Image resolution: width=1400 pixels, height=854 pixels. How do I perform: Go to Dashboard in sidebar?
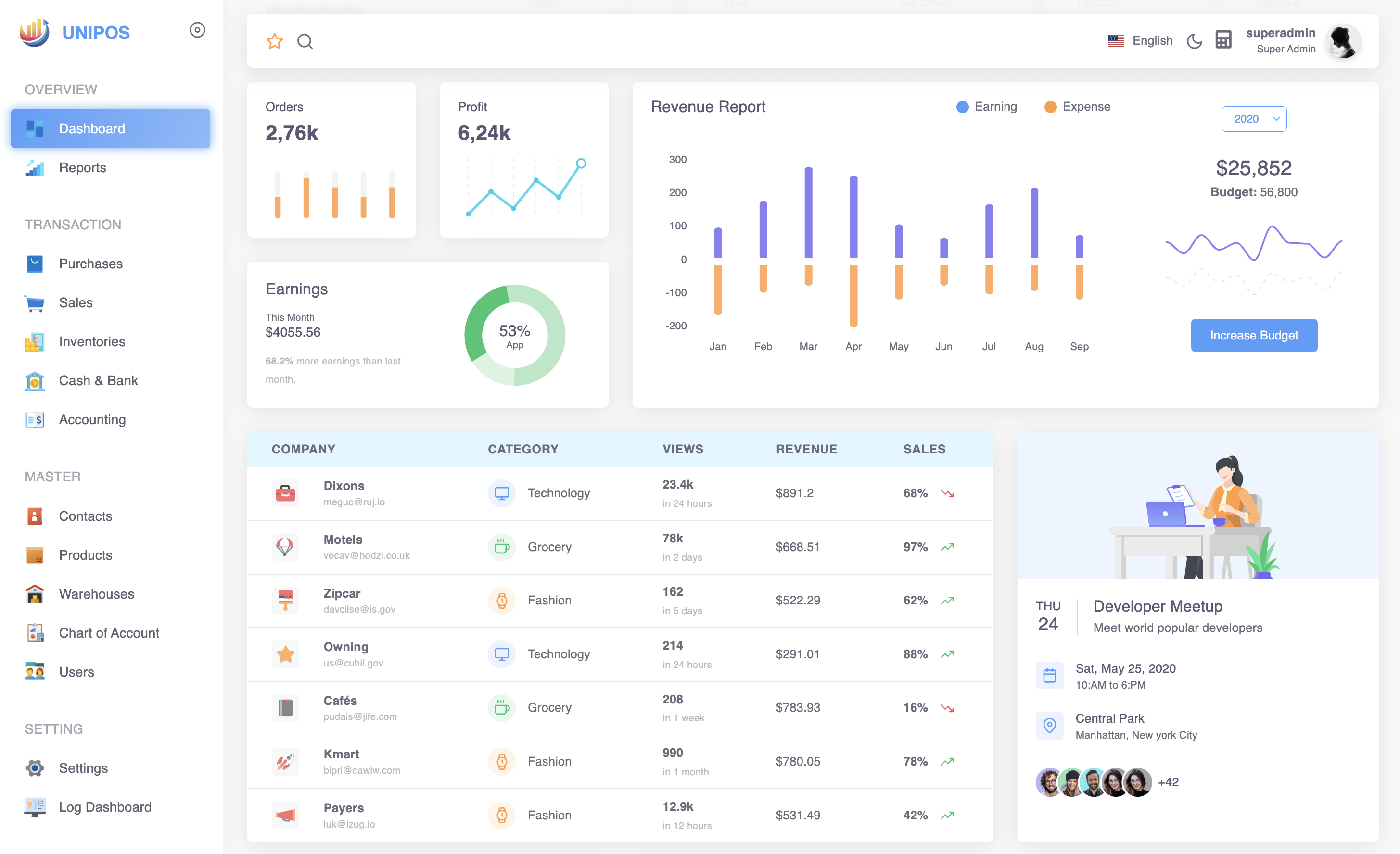click(x=110, y=128)
